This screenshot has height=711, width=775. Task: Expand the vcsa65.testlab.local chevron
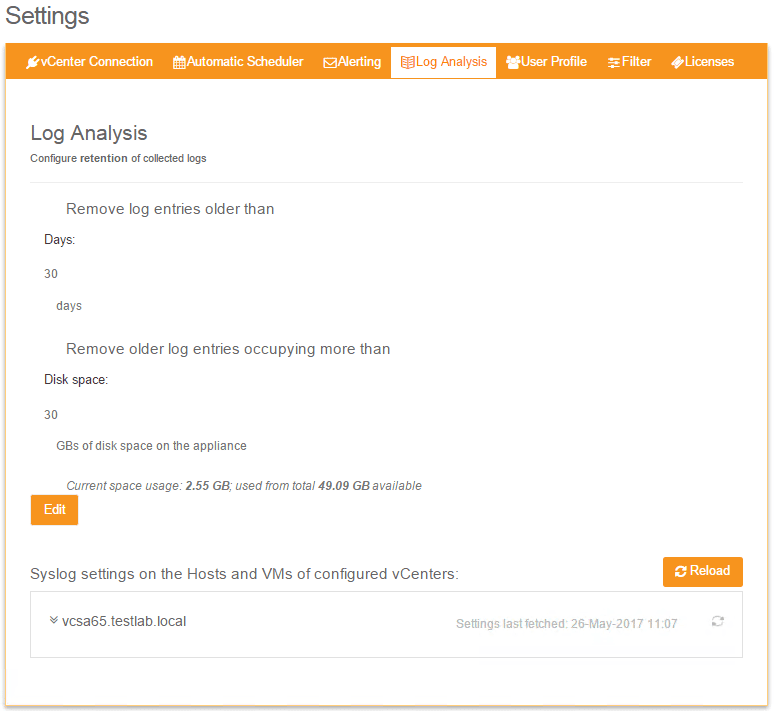tap(54, 621)
